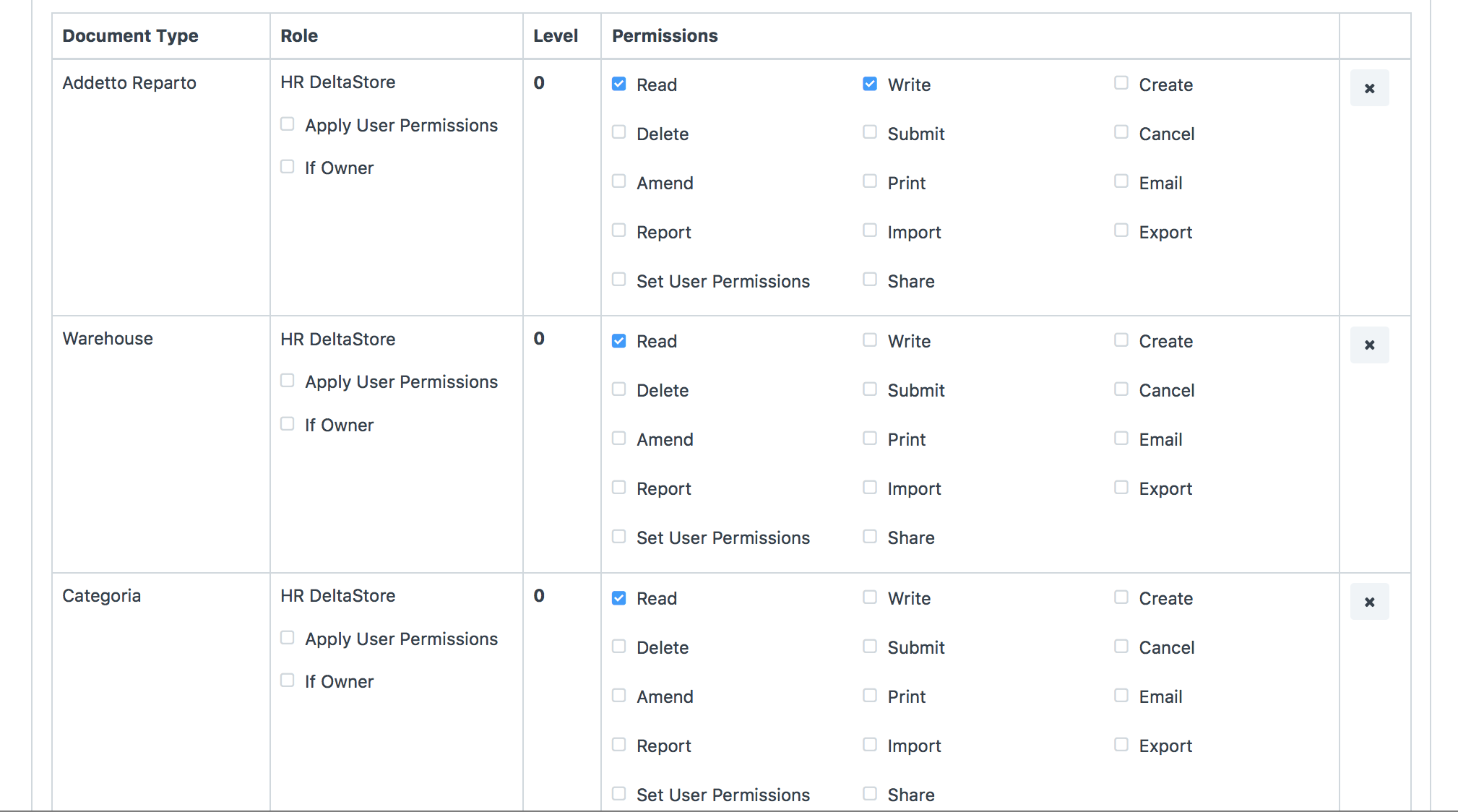Screen dimensions: 1458x812
Task: Uncheck Write for Addetto Reparto
Action: pos(870,84)
